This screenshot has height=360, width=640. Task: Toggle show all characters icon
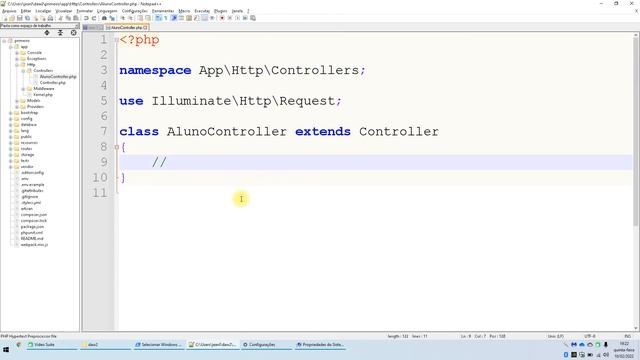pyautogui.click(x=166, y=18)
